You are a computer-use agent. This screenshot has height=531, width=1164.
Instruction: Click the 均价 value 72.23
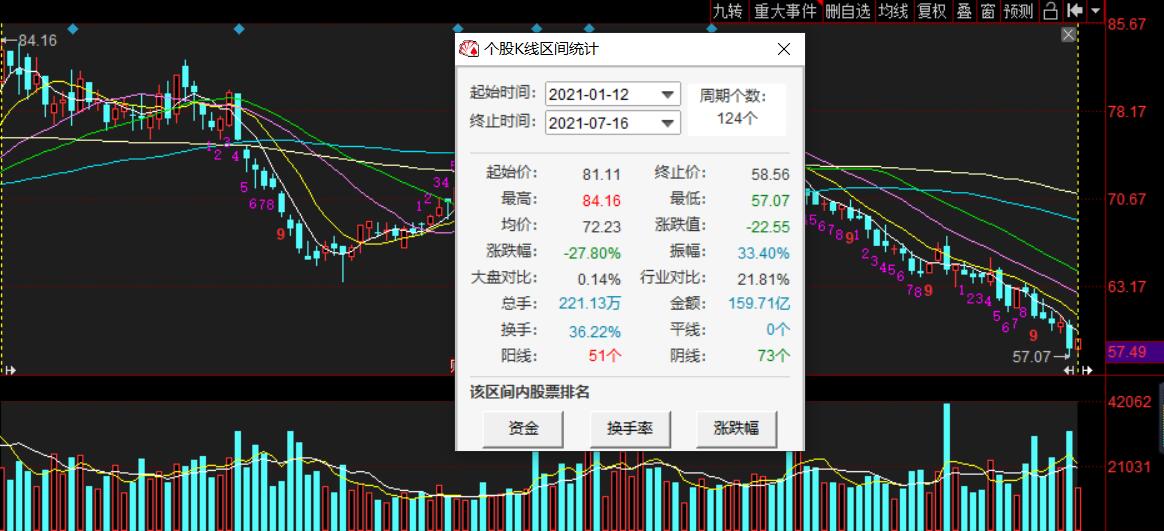(x=601, y=227)
